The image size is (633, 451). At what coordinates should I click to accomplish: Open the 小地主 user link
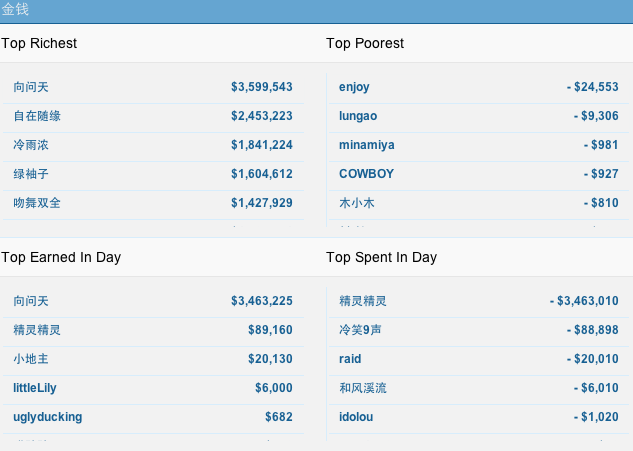click(x=31, y=359)
